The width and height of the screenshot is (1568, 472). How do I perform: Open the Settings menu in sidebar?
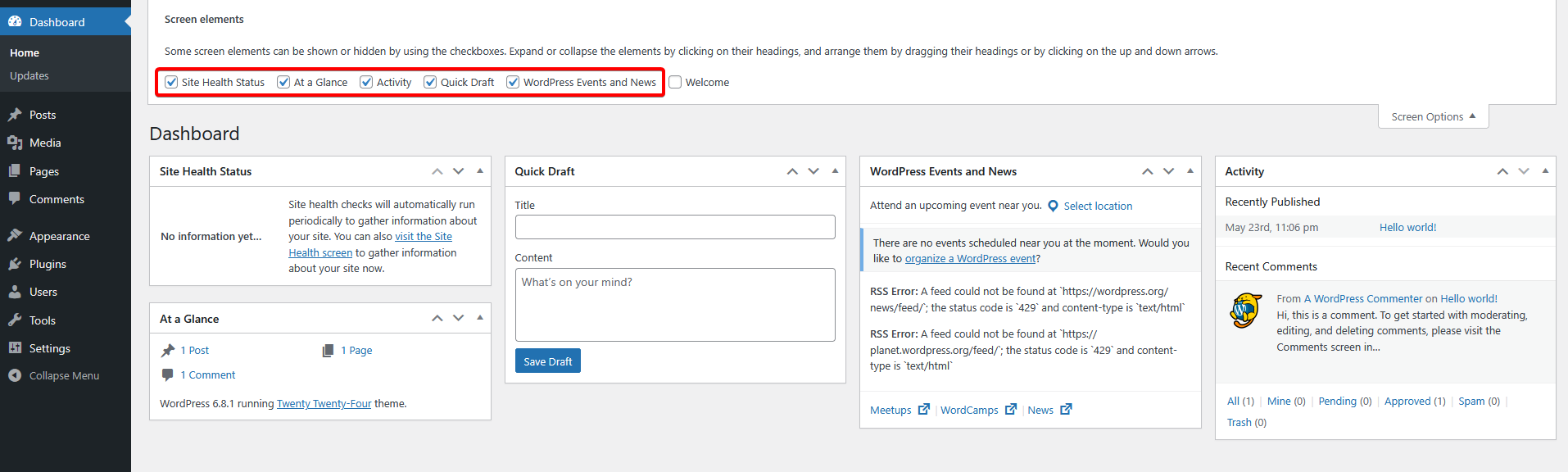(49, 348)
